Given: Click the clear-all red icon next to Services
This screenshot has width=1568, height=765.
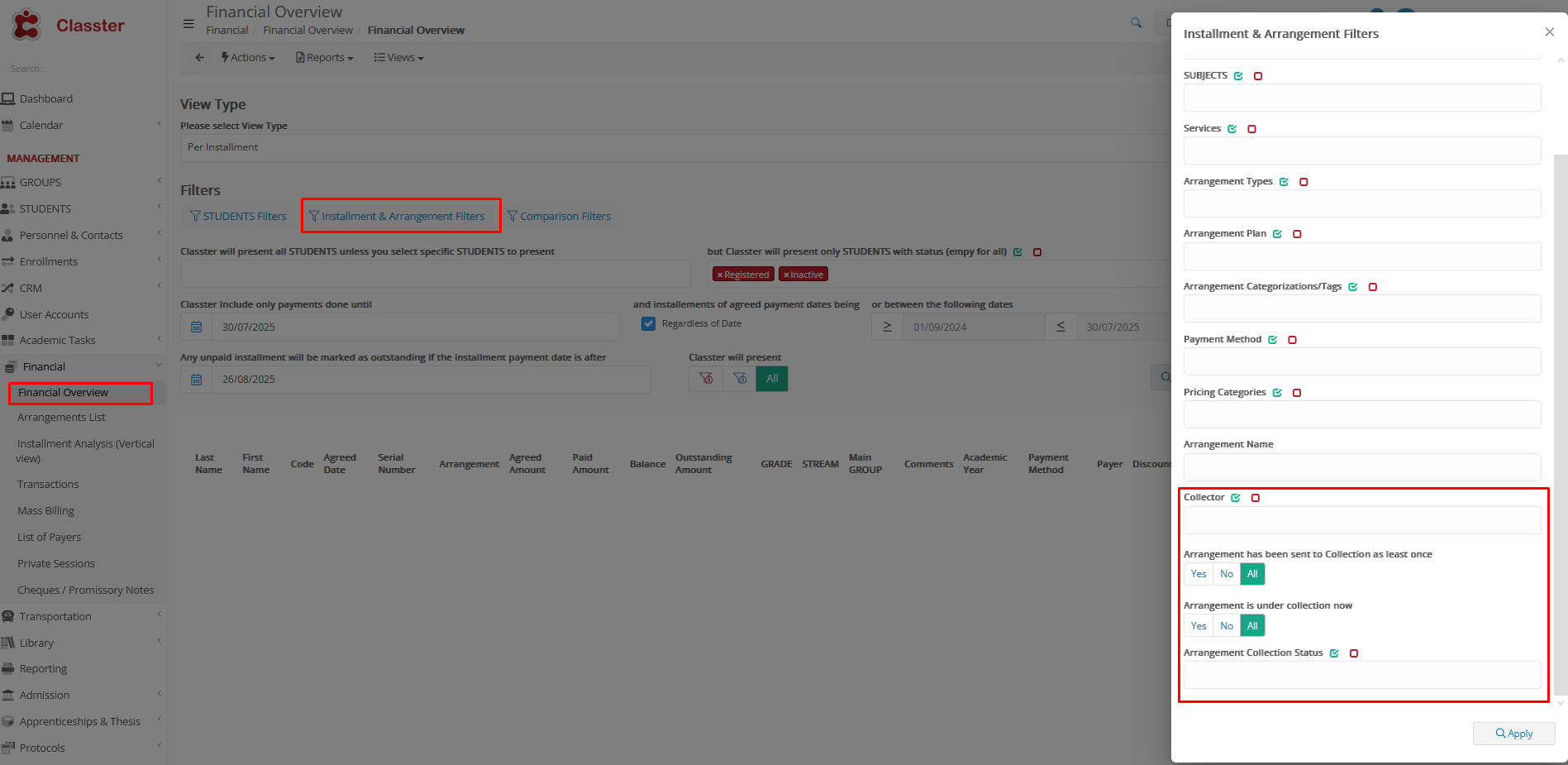Looking at the screenshot, I should coord(1251,129).
